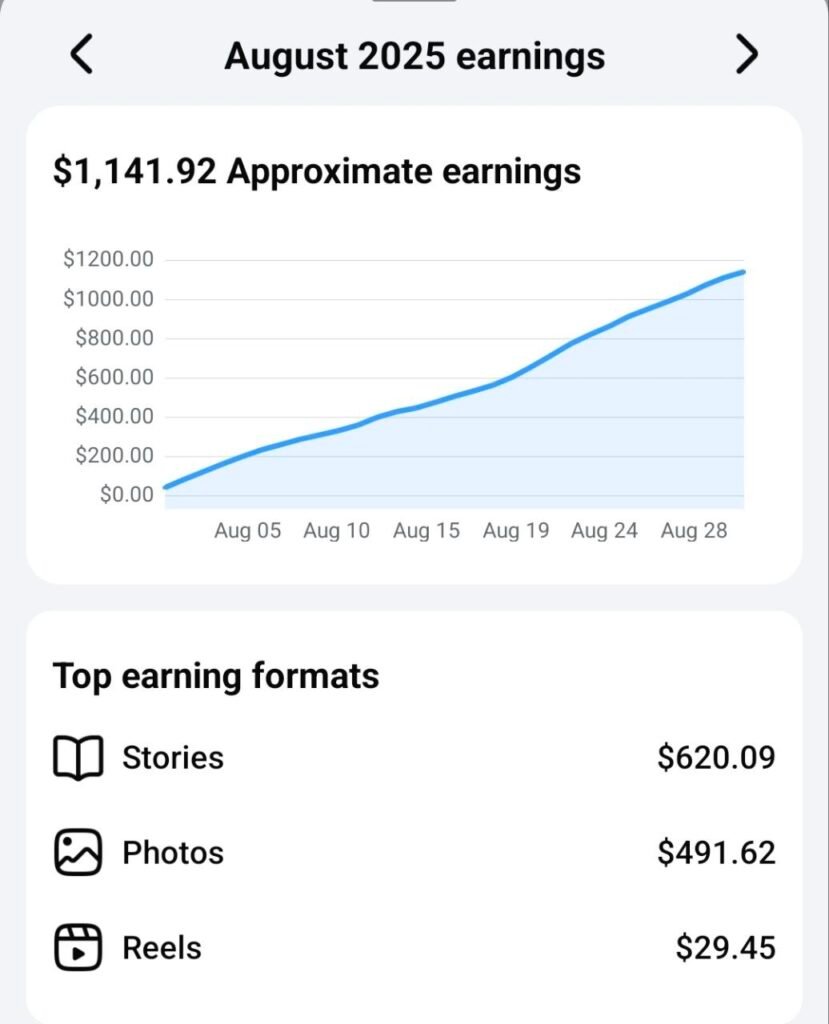Tap the Photos image icon

point(78,853)
